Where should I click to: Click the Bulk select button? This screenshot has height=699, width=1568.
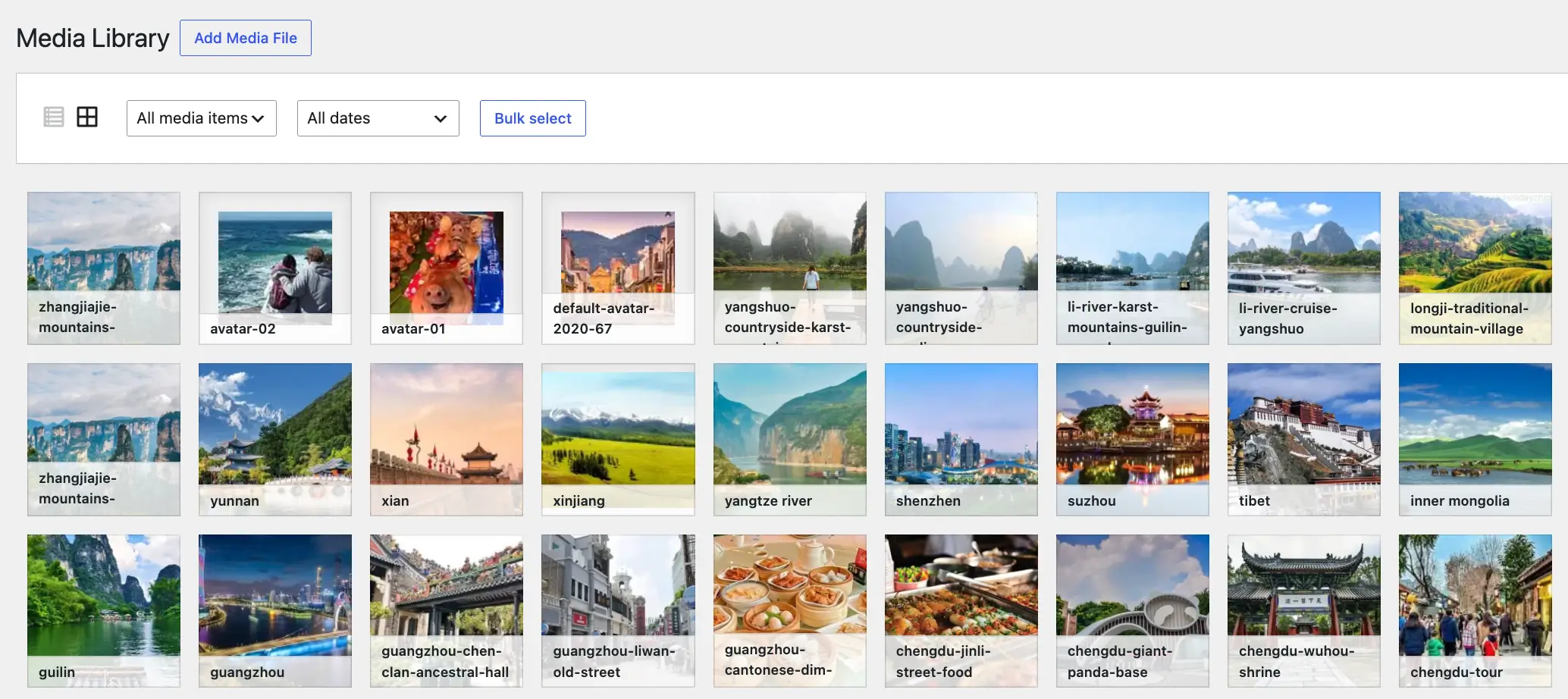(x=533, y=118)
